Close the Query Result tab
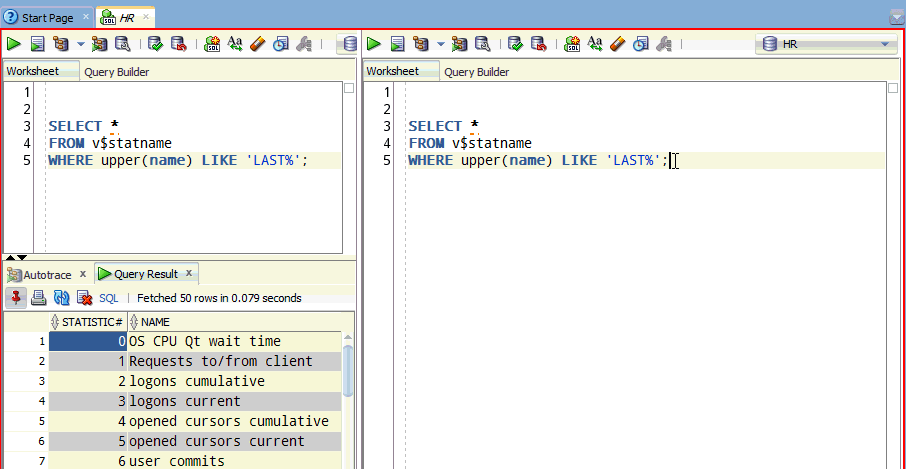The width and height of the screenshot is (906, 469). (x=189, y=273)
